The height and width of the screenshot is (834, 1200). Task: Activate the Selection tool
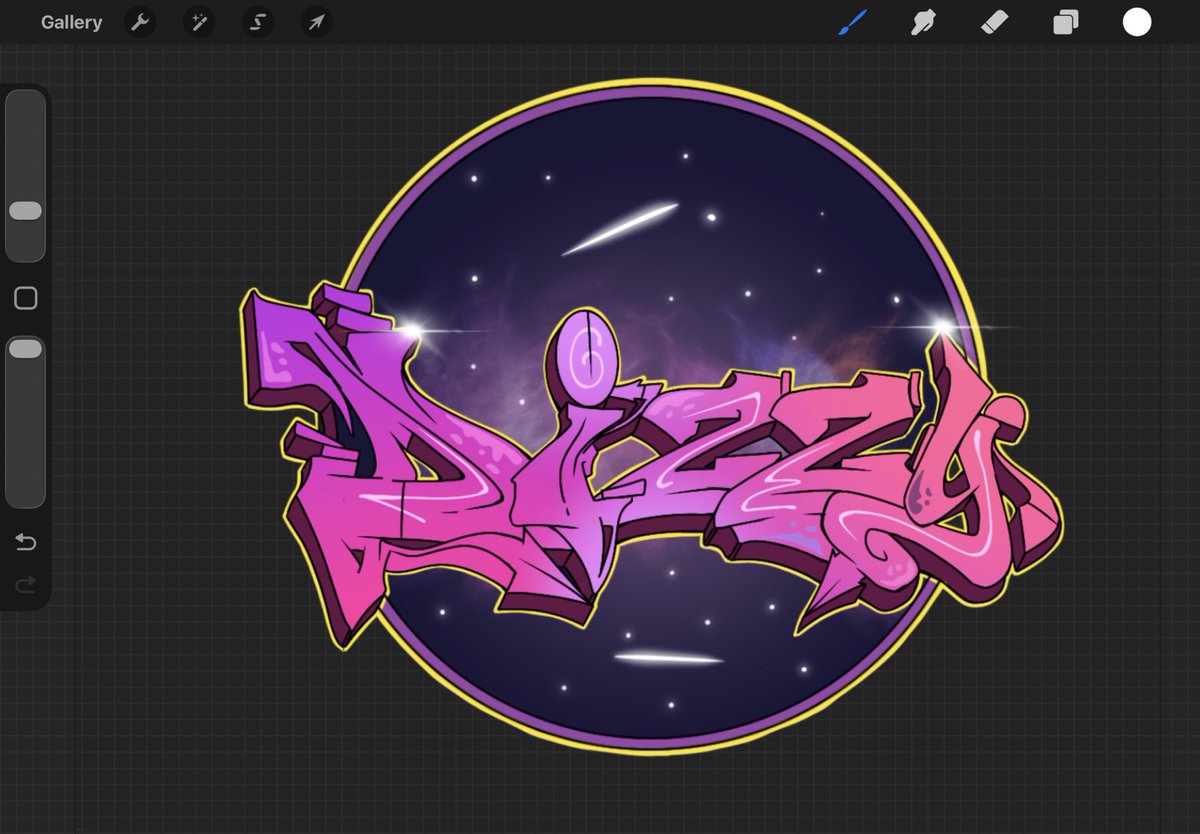pos(258,22)
